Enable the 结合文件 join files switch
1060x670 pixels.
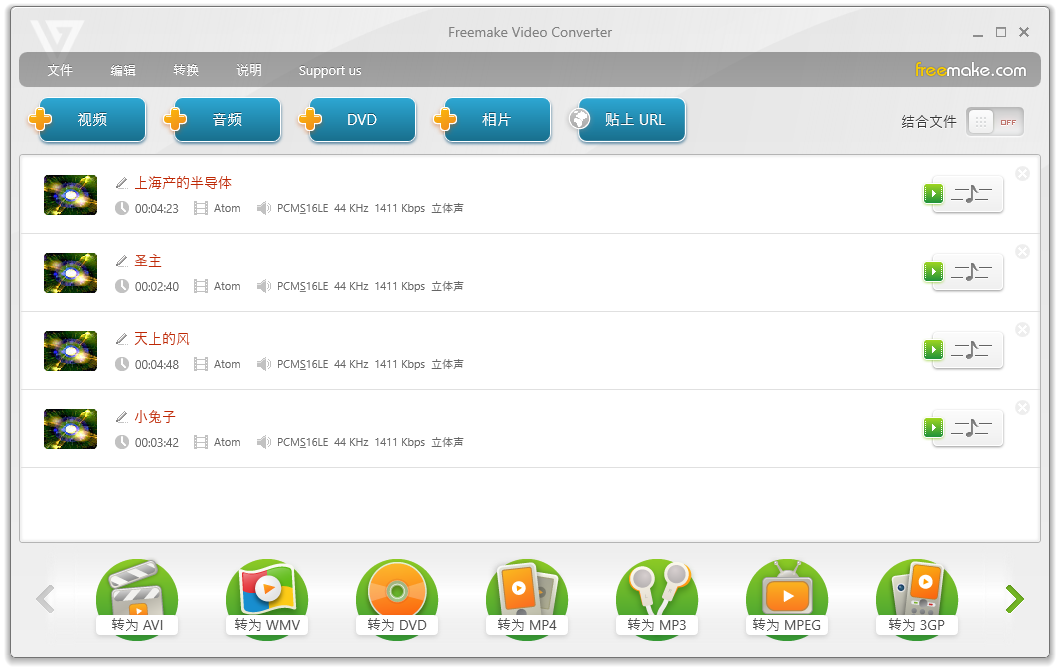tap(994, 120)
